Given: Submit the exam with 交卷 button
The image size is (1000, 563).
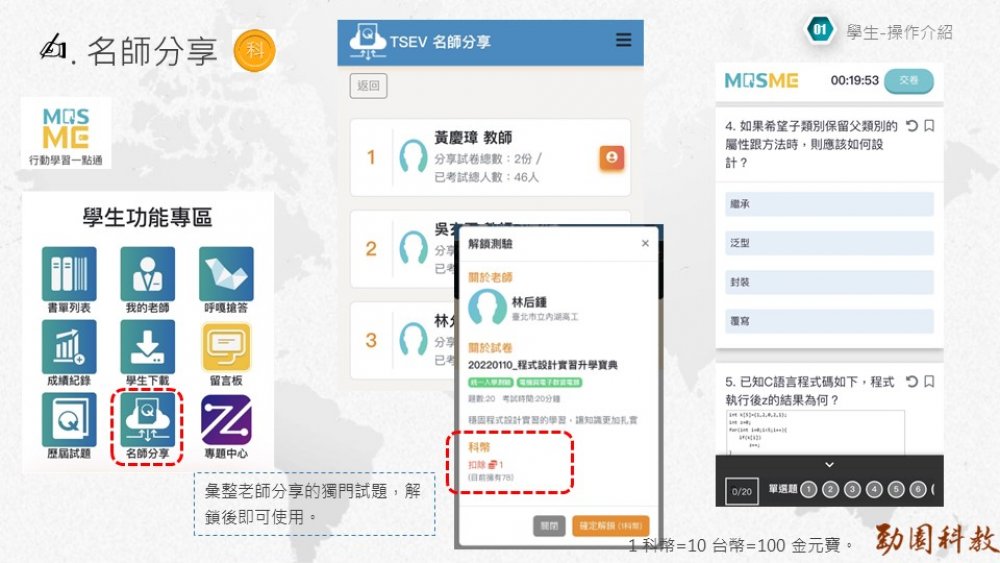Looking at the screenshot, I should coord(908,81).
